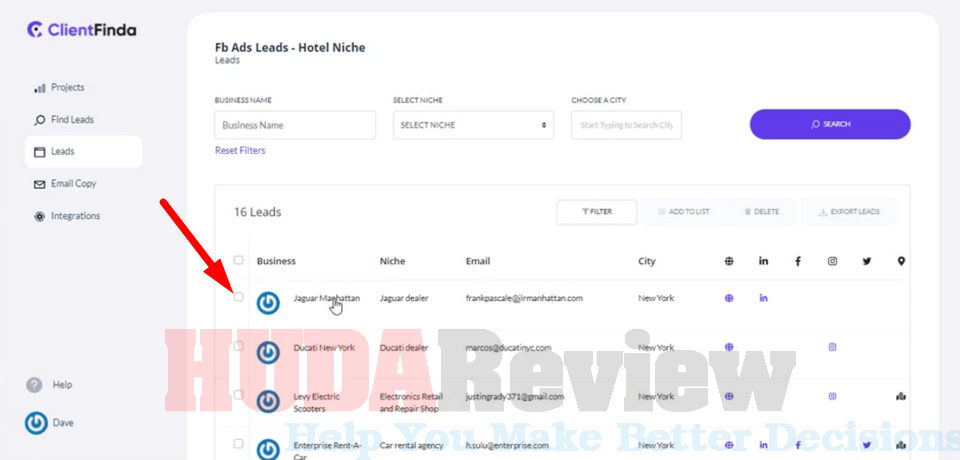Open Levy Electric Scooters website globe icon

click(729, 396)
